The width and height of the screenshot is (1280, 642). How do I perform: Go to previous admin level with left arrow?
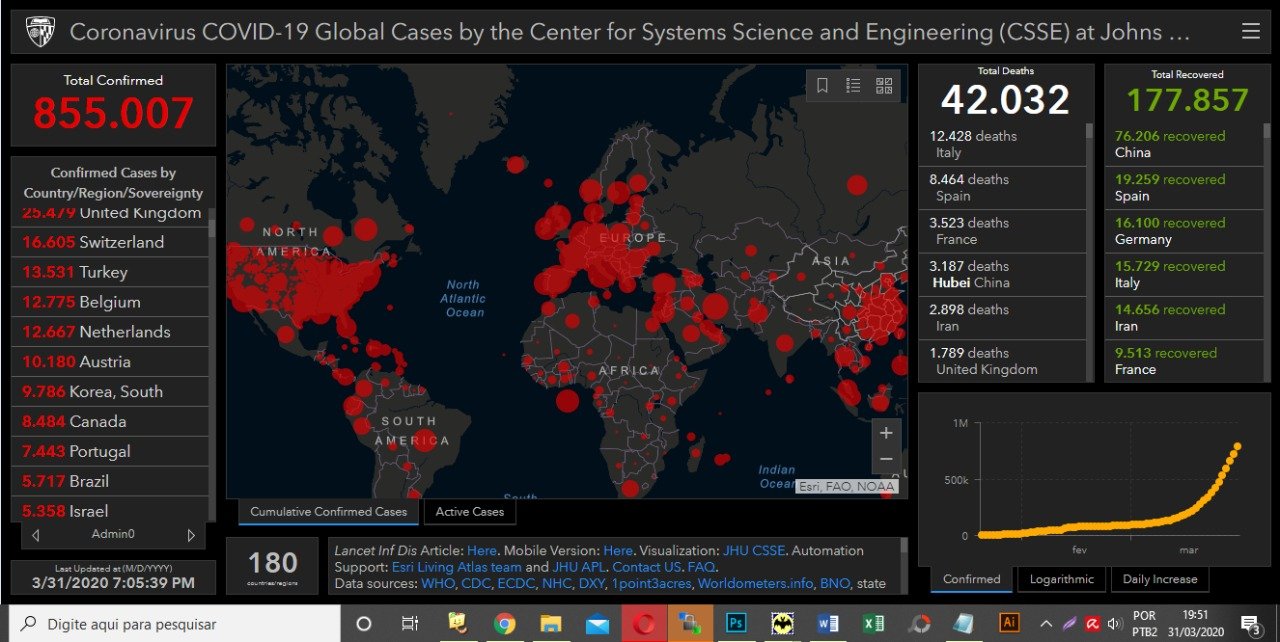tap(36, 535)
